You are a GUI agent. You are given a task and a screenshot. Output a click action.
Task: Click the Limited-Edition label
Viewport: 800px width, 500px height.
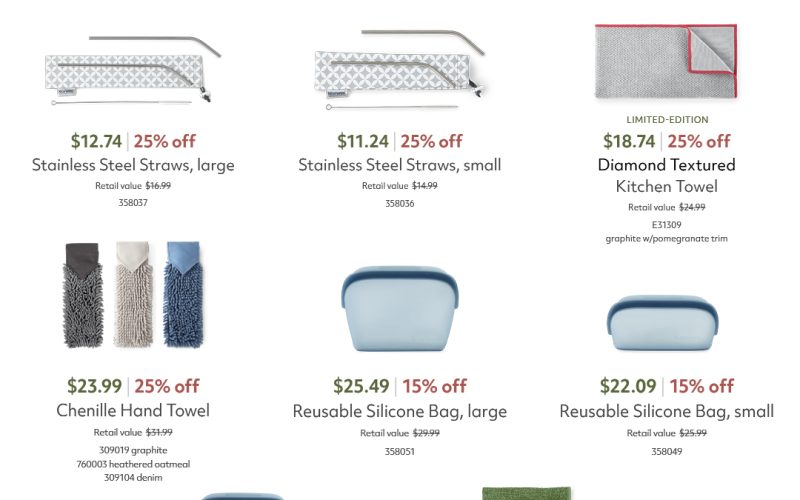[666, 120]
